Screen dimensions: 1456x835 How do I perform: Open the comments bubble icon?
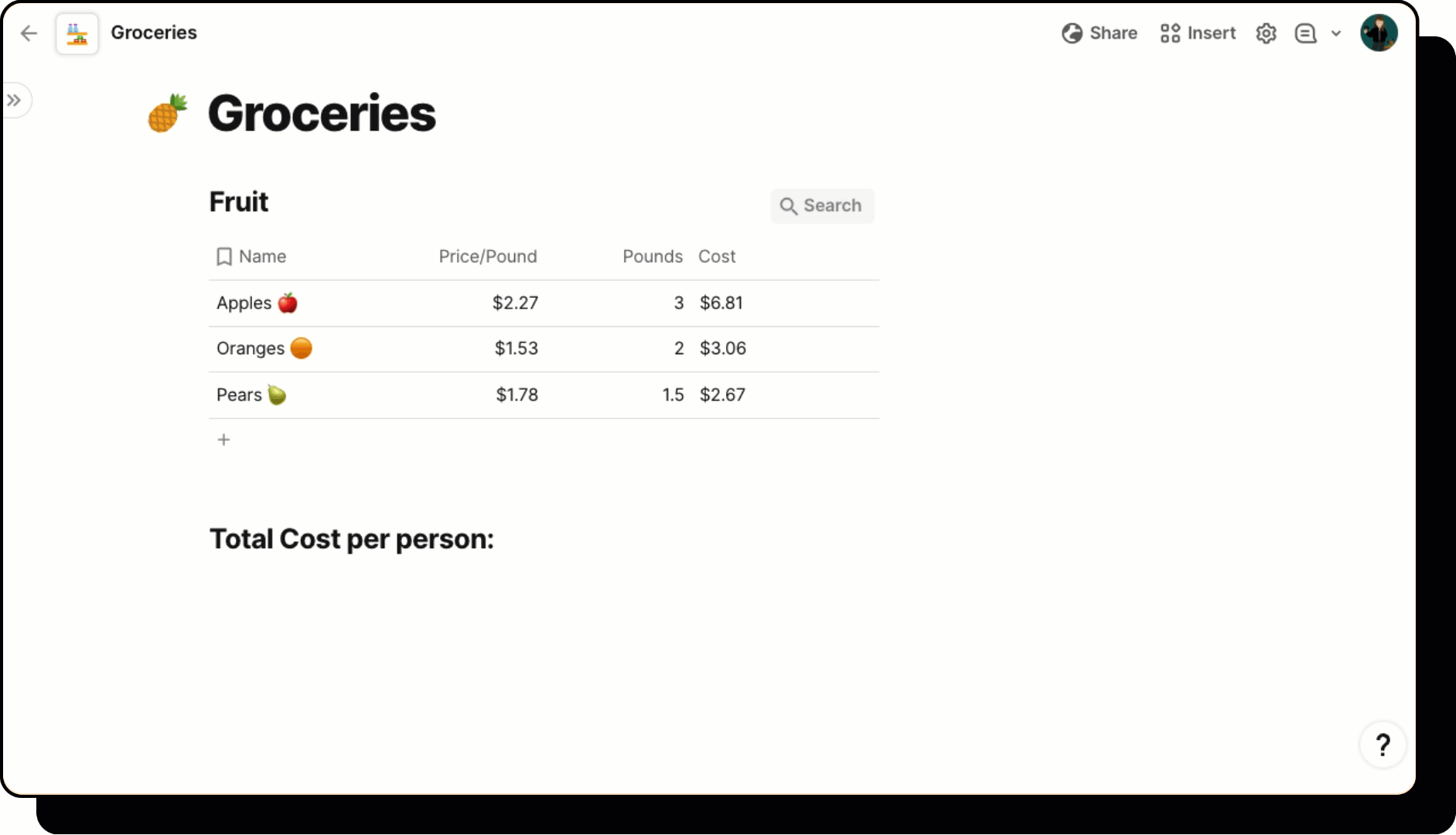[x=1305, y=33]
